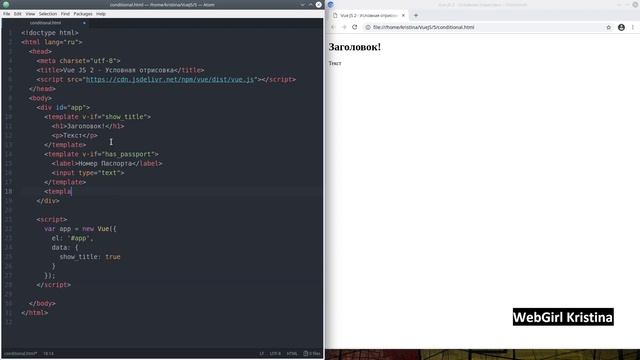
Task: Close the Atom window
Action: (318, 5)
